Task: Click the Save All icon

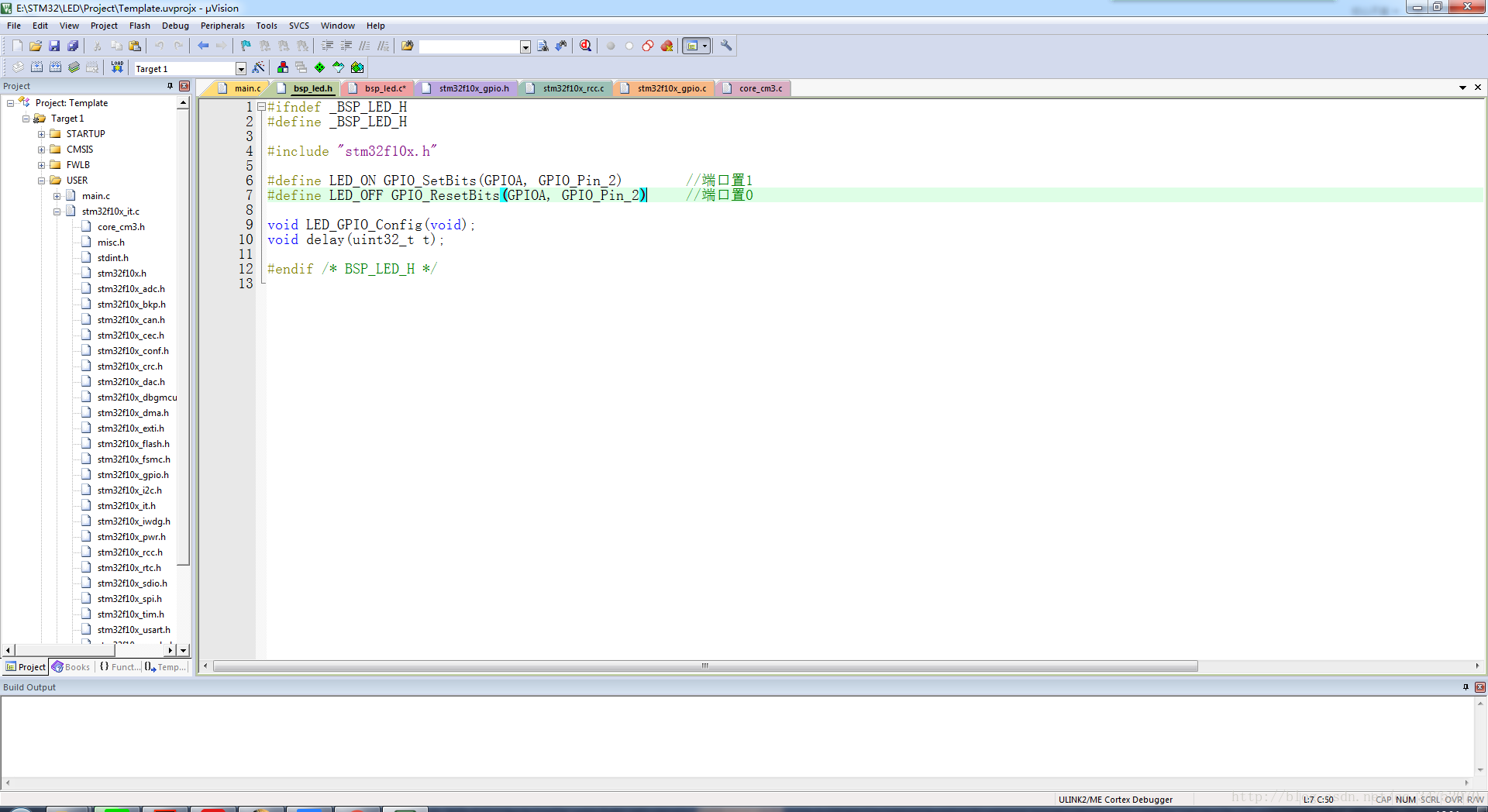Action: pyautogui.click(x=73, y=46)
